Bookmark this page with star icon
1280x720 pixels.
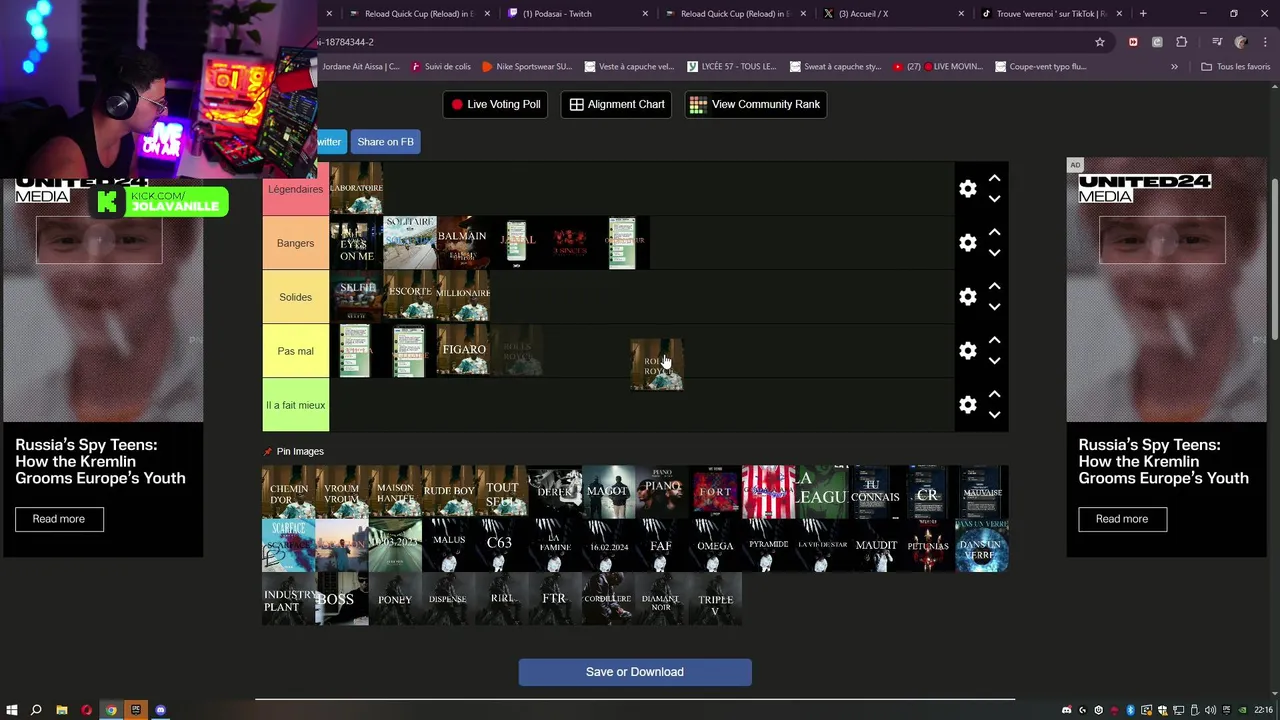click(1100, 42)
